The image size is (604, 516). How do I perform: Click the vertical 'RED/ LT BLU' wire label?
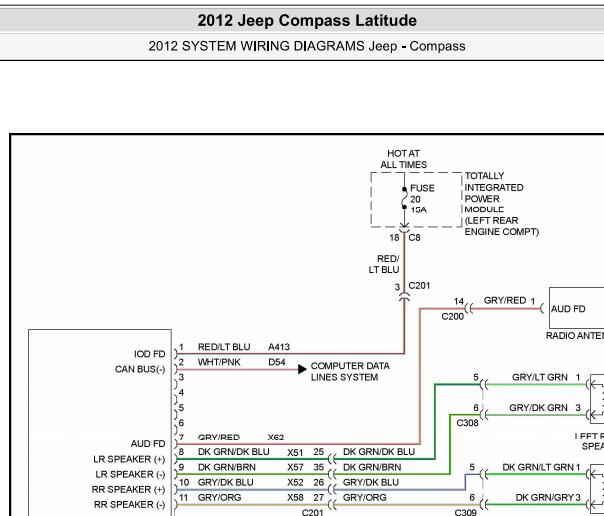pos(384,264)
